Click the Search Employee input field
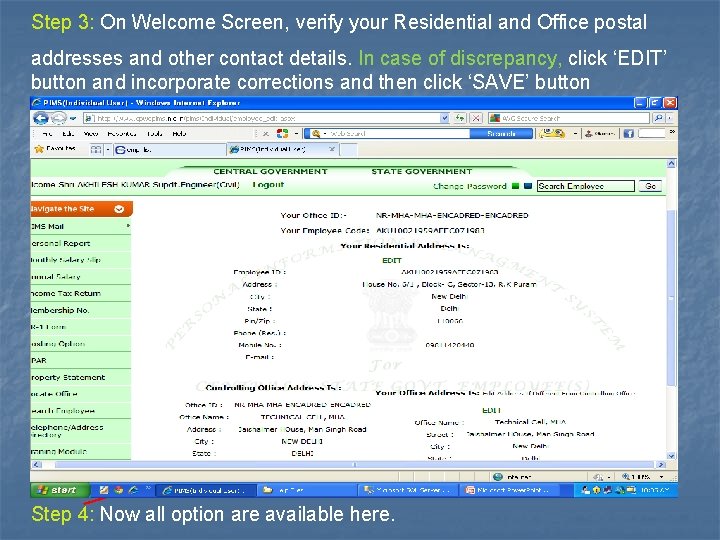Image resolution: width=720 pixels, height=540 pixels. (x=585, y=186)
